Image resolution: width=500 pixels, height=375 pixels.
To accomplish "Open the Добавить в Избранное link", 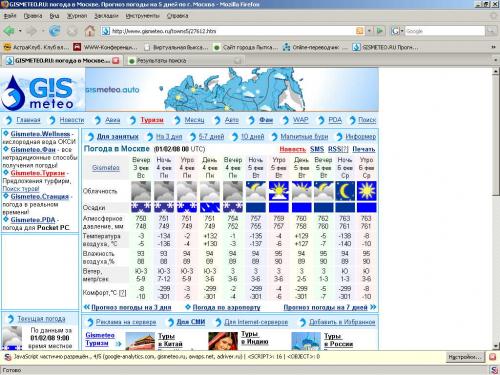I will pyautogui.click(x=342, y=322).
